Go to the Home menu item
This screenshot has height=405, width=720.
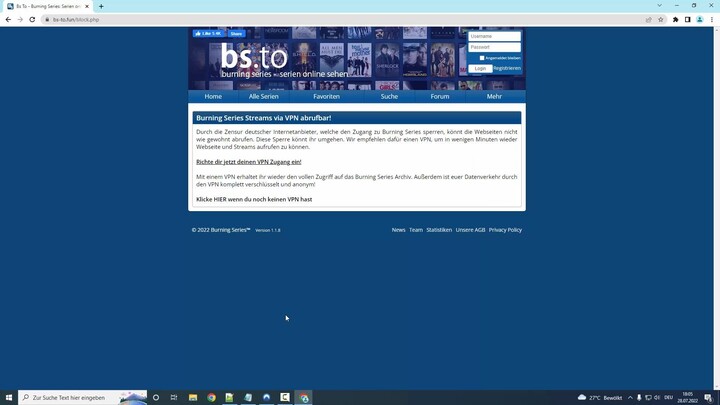[x=213, y=96]
